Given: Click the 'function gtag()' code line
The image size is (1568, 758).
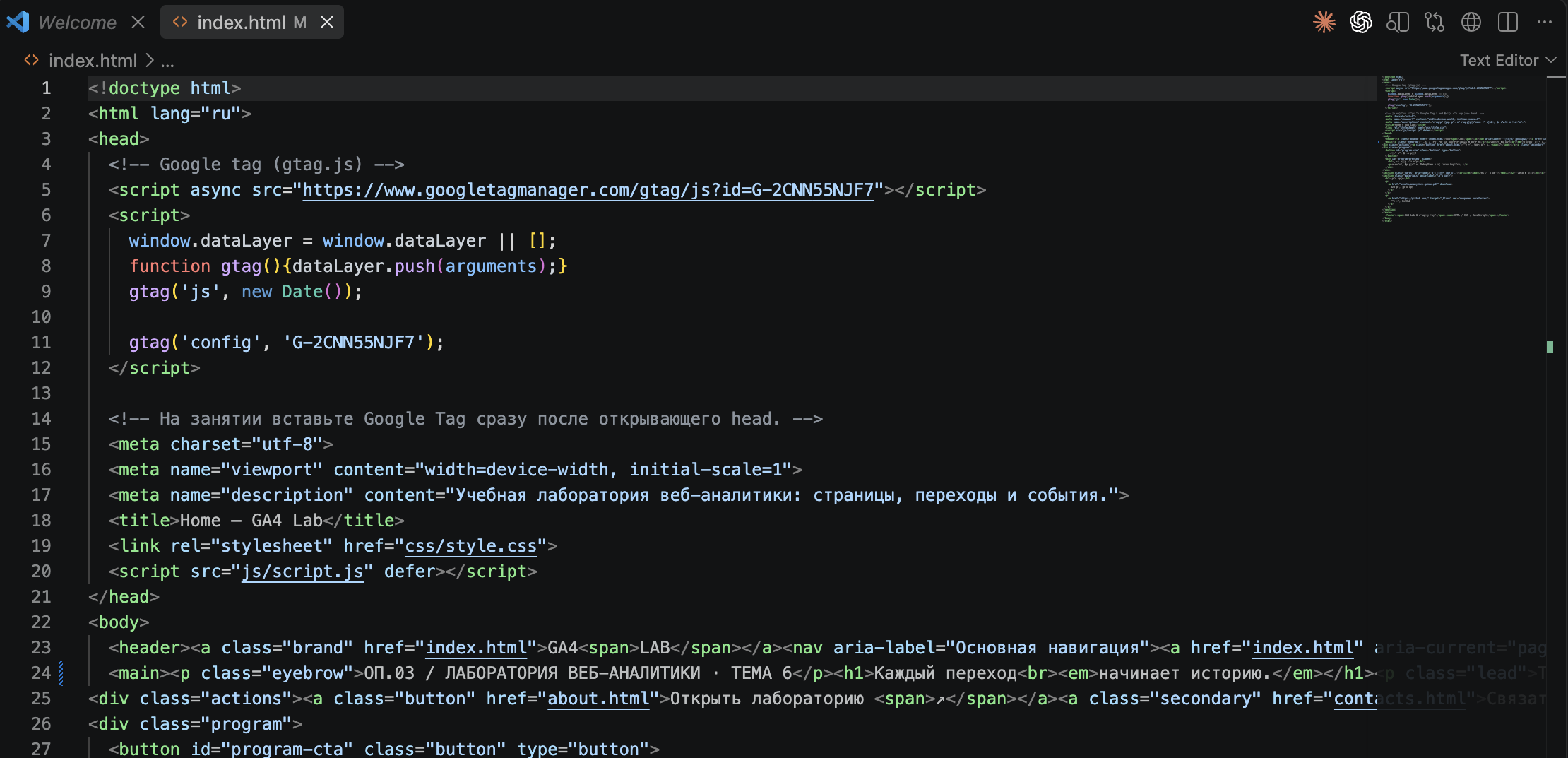Looking at the screenshot, I should (x=348, y=266).
